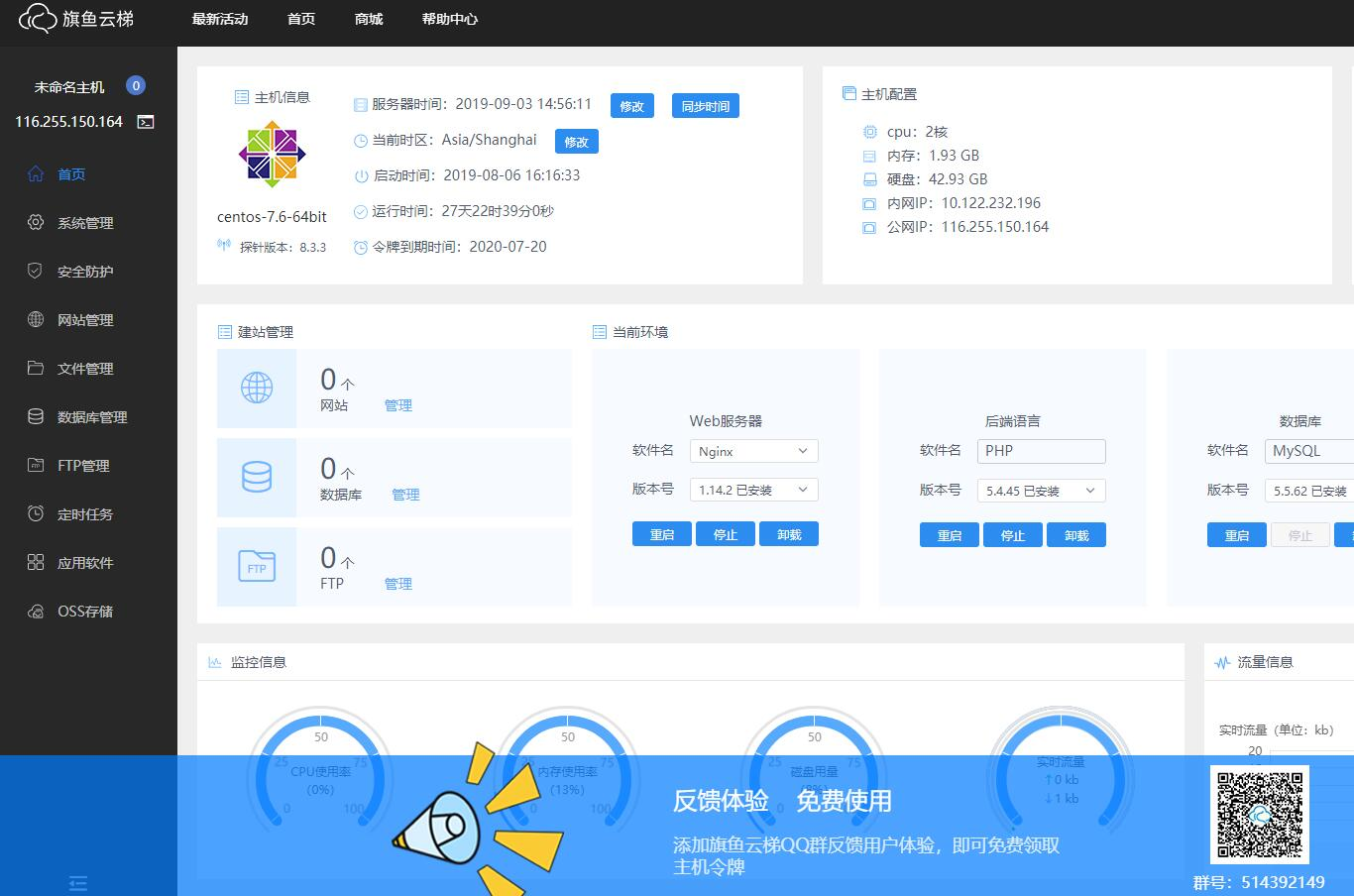
Task: Click the 流量信息 waveform icon
Action: coord(1222,662)
